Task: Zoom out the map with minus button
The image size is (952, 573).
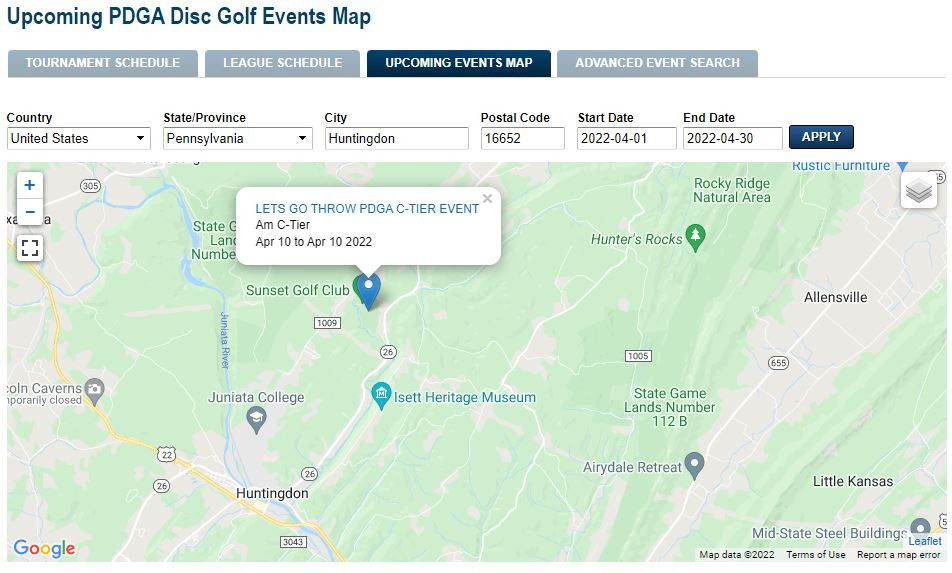Action: pyautogui.click(x=30, y=212)
